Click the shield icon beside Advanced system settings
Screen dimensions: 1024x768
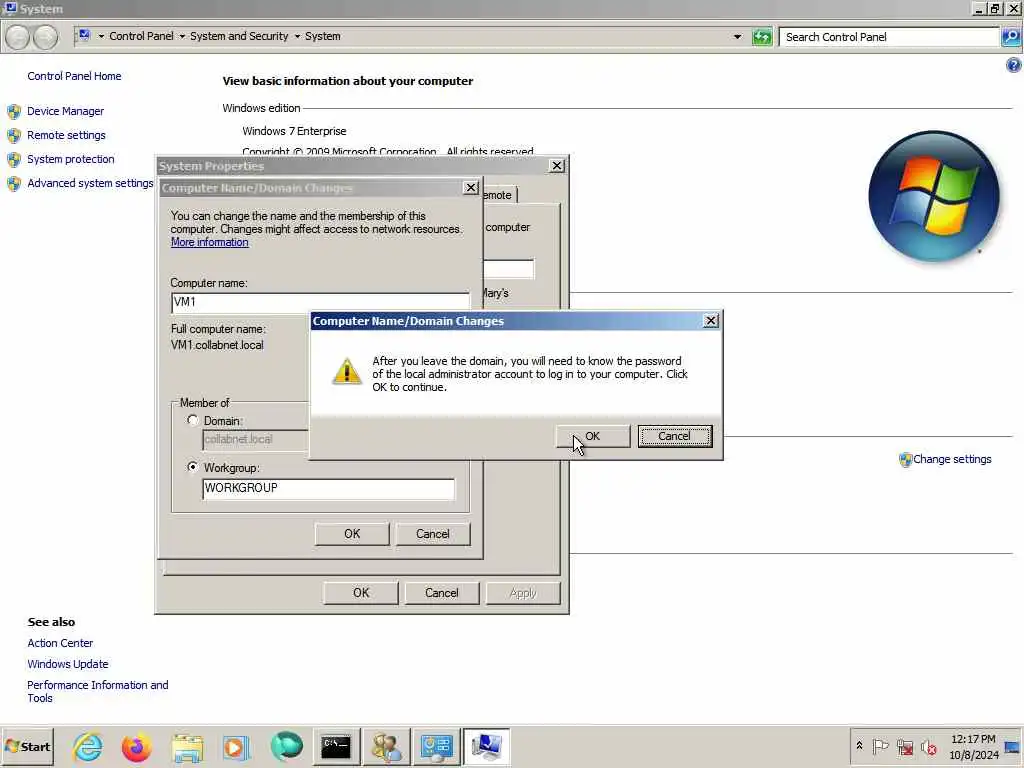[14, 184]
